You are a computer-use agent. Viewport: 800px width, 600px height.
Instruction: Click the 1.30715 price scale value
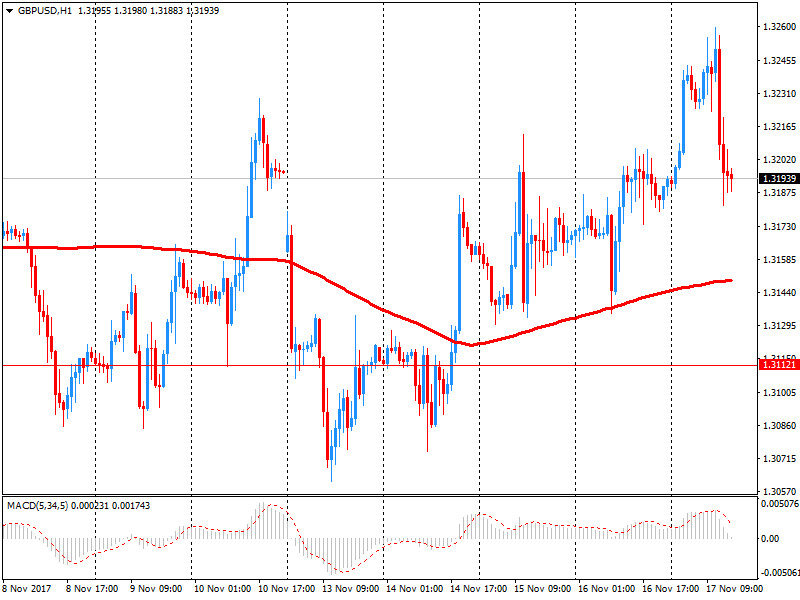tap(779, 459)
